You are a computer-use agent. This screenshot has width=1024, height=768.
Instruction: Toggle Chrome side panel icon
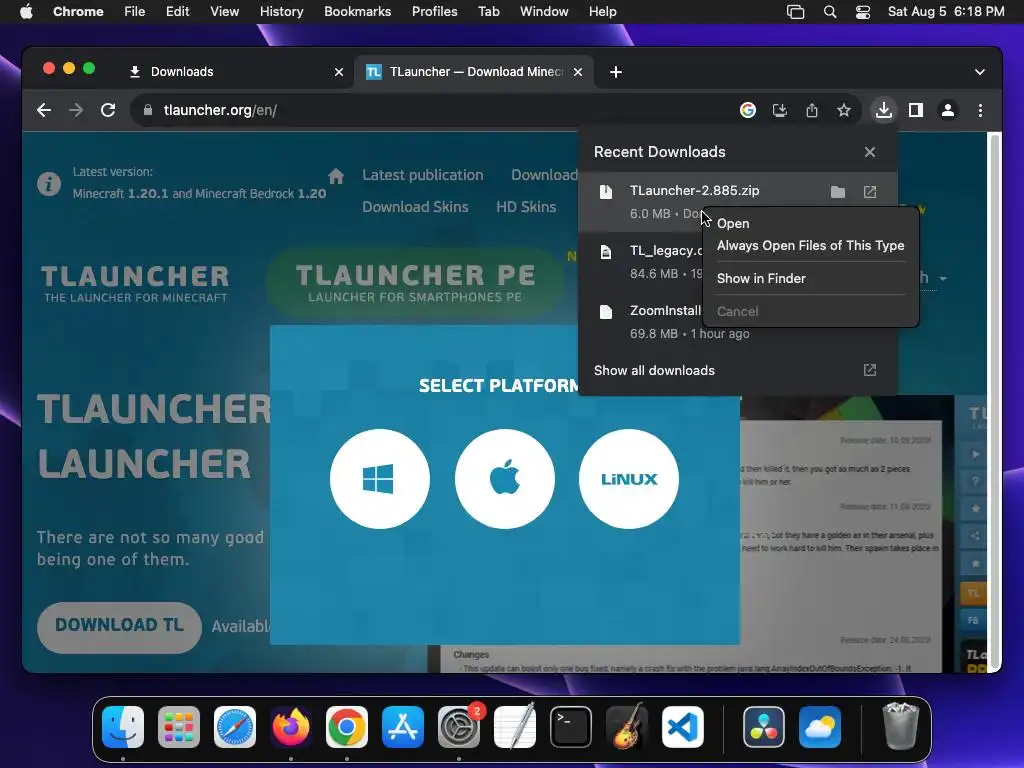916,110
